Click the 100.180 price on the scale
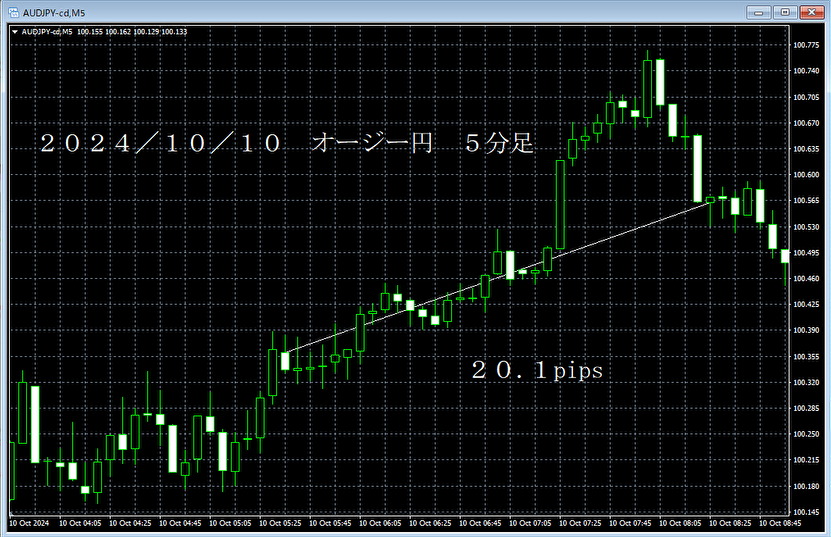Image resolution: width=831 pixels, height=537 pixels. pos(806,486)
